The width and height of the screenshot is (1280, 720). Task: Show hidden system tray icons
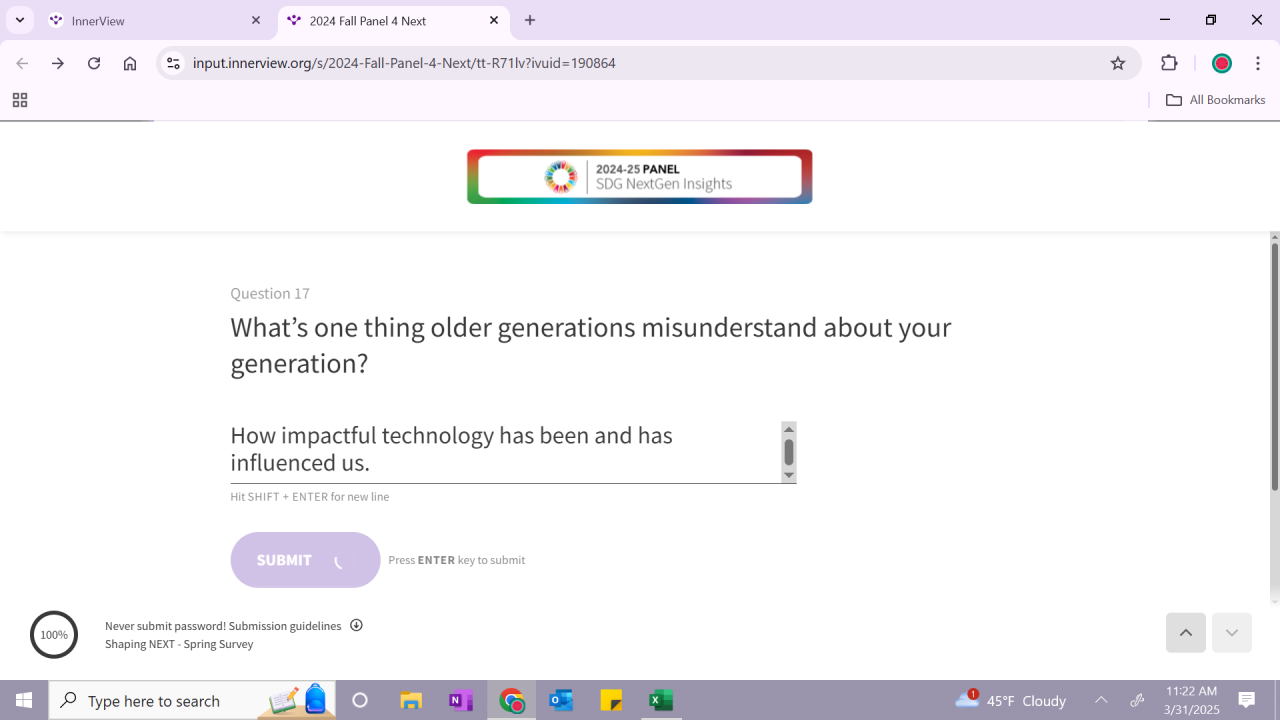coord(1101,700)
